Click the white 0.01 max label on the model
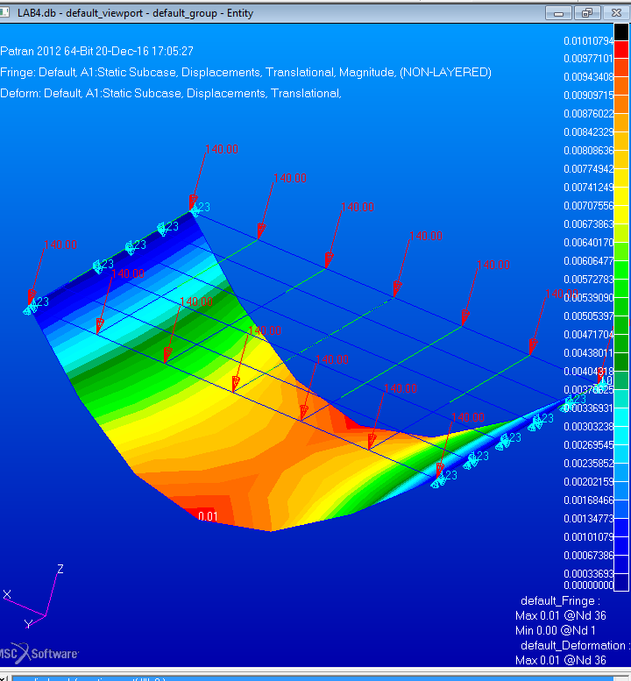Viewport: 631px width, 681px height. pyautogui.click(x=208, y=516)
